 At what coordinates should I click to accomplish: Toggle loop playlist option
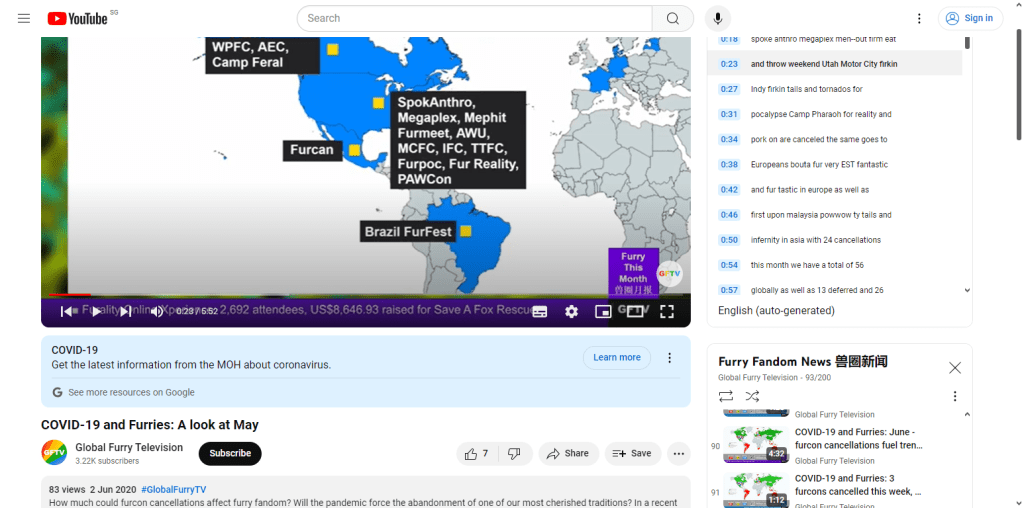click(726, 396)
